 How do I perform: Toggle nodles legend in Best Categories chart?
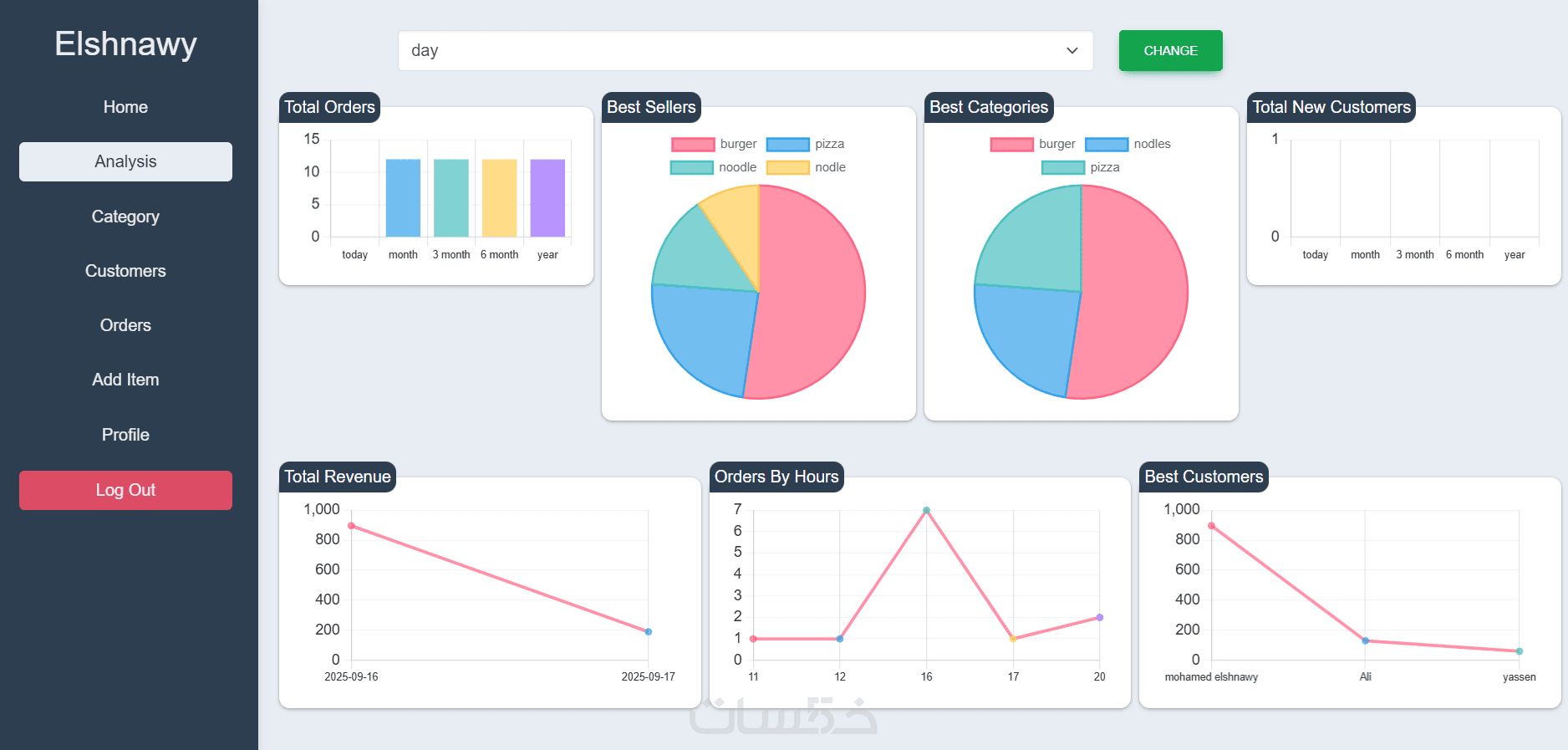(x=1128, y=144)
